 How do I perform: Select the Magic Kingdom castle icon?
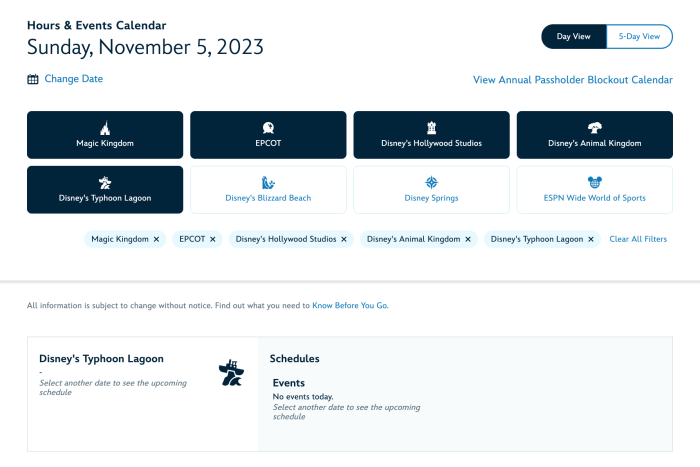click(105, 128)
